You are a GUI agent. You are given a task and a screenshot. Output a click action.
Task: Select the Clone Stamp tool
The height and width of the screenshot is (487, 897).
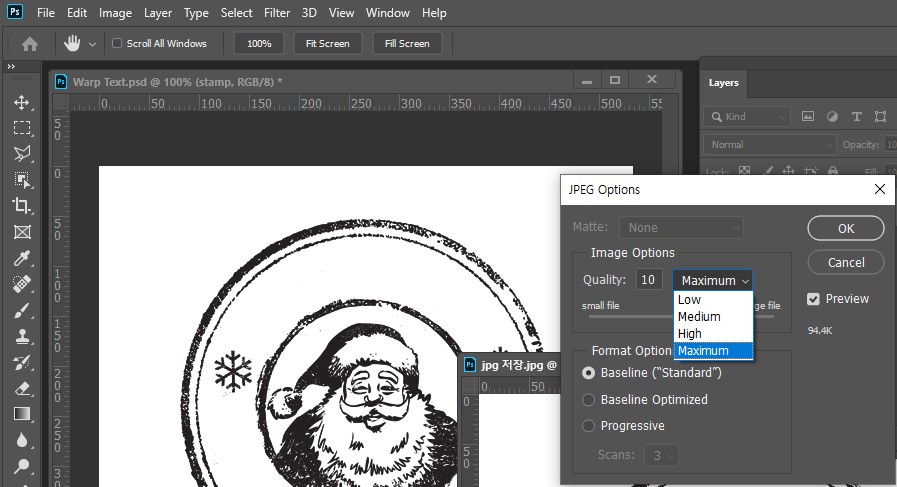click(x=22, y=336)
